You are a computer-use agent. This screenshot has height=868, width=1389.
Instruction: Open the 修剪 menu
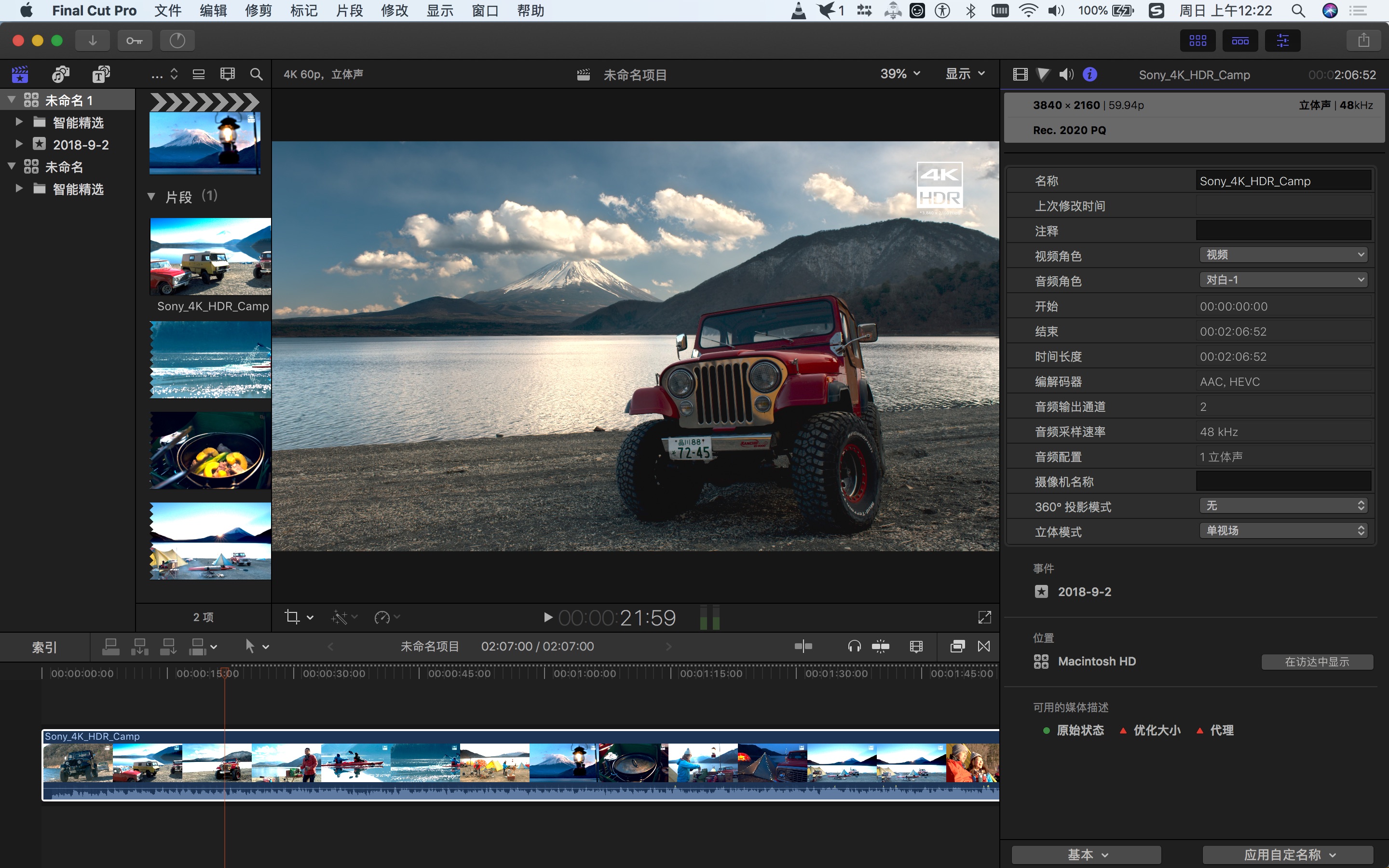pyautogui.click(x=259, y=10)
